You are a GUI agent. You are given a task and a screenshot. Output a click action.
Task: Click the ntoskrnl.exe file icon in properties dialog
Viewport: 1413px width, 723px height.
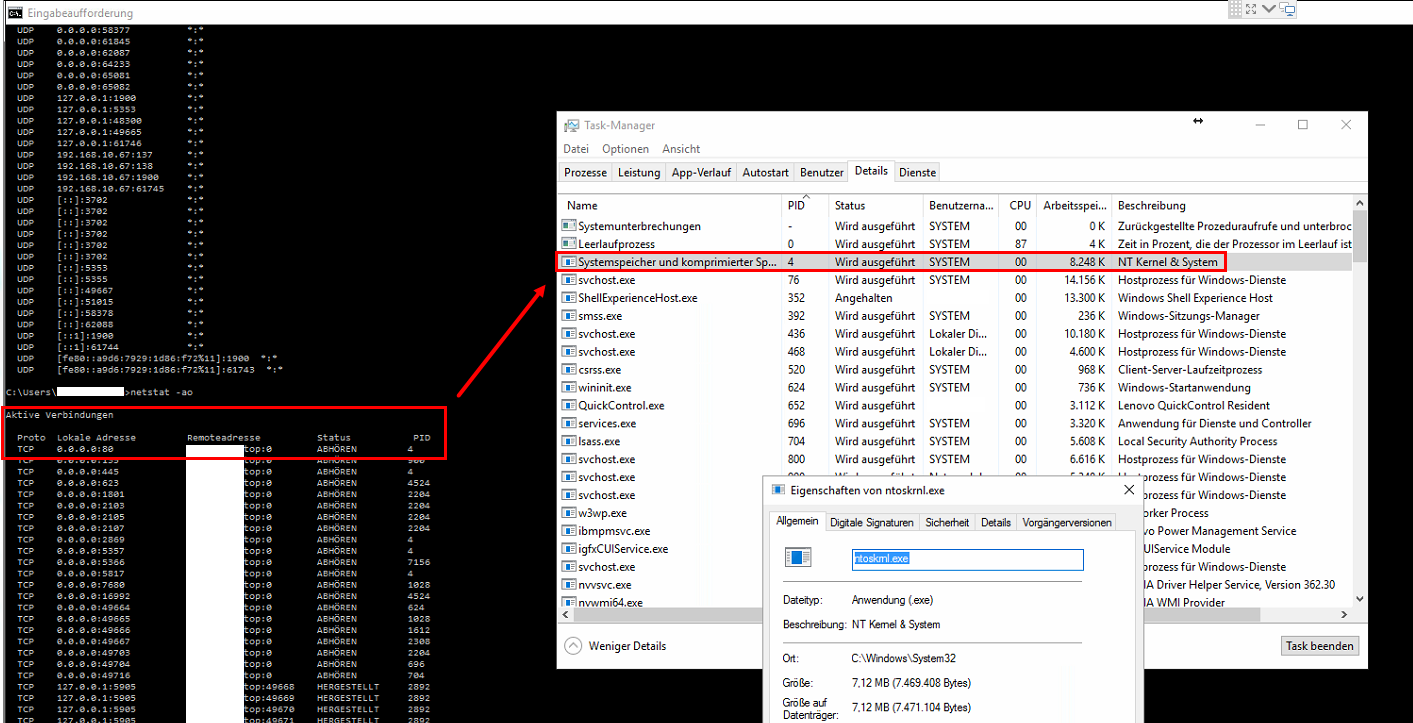[x=798, y=558]
